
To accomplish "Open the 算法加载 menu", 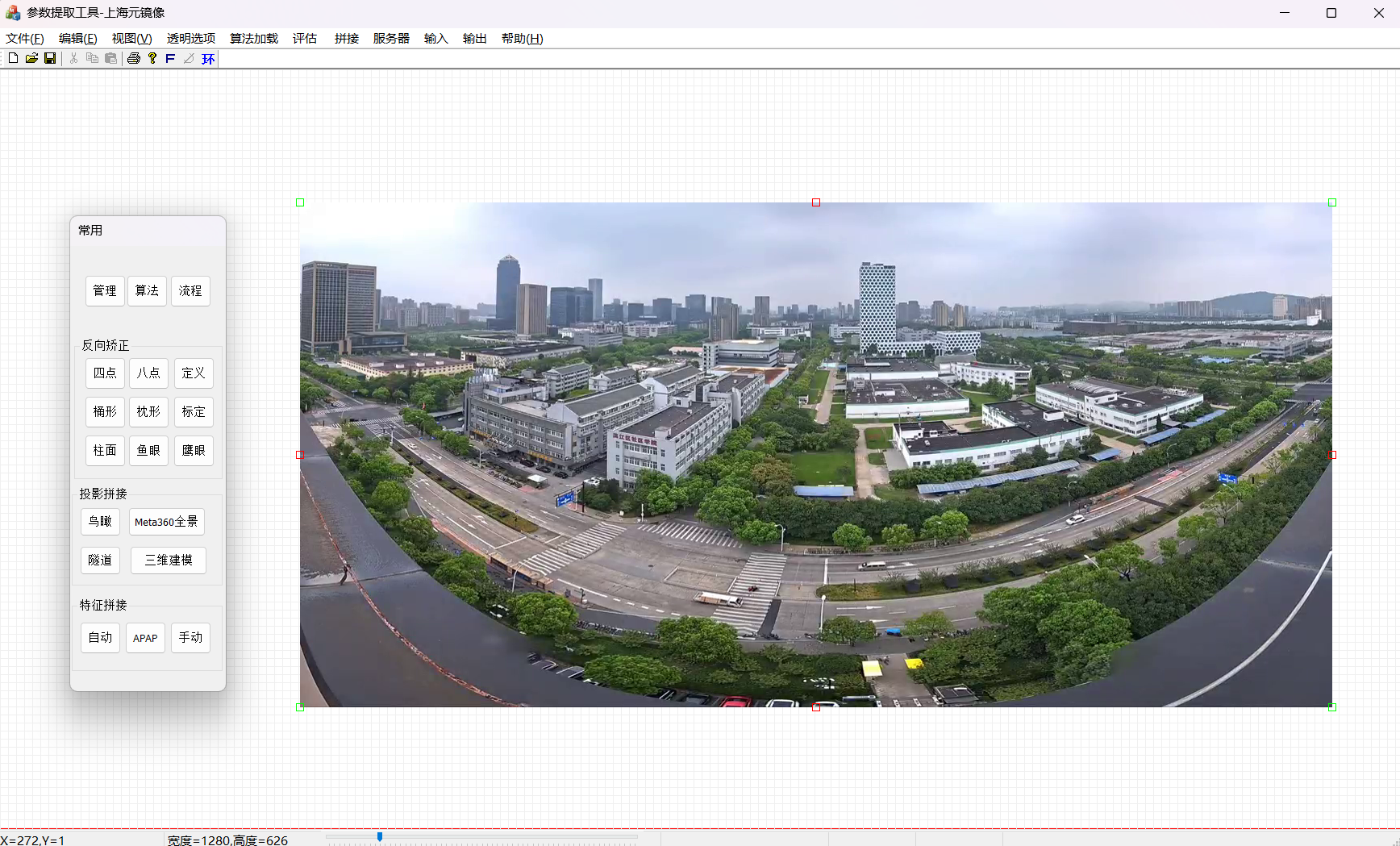I will coord(254,39).
